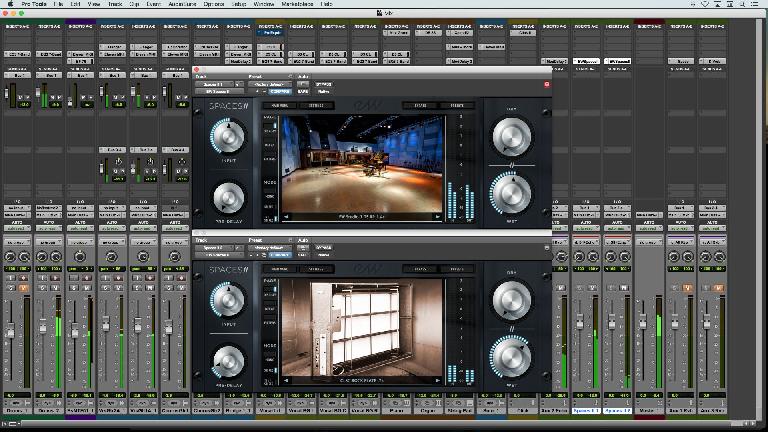
Task: Click the left pan knob on first mixer channel
Action: point(10,257)
